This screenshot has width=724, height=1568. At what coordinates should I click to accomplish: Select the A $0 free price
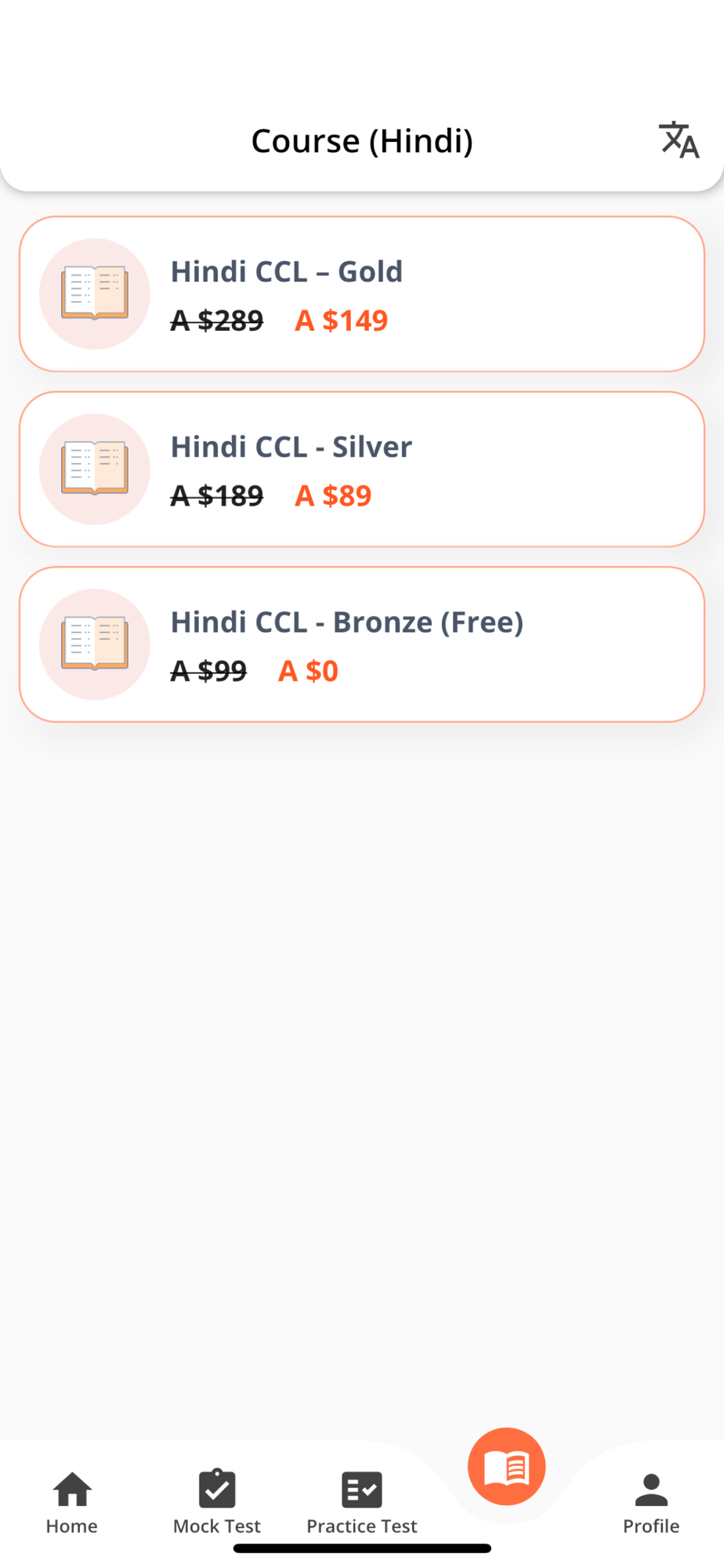coord(308,670)
